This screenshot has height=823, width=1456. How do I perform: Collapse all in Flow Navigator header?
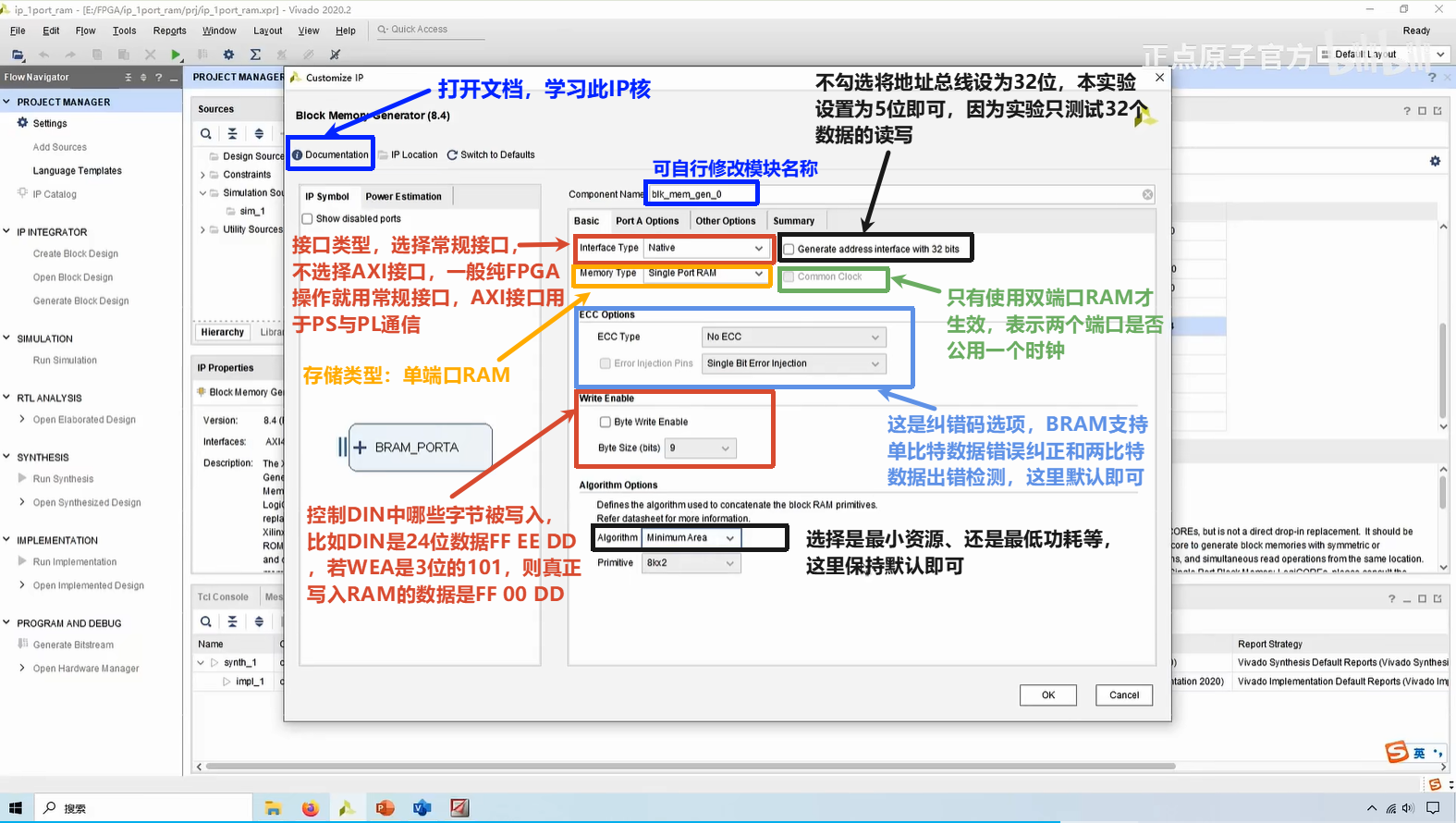click(128, 78)
